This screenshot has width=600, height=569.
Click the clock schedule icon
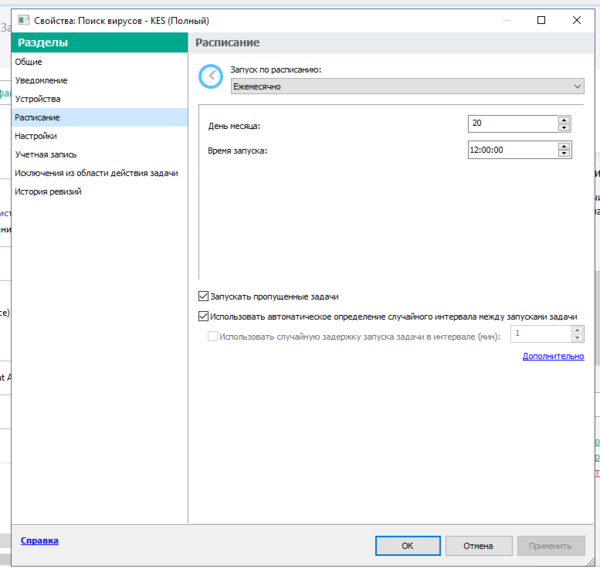[x=210, y=77]
